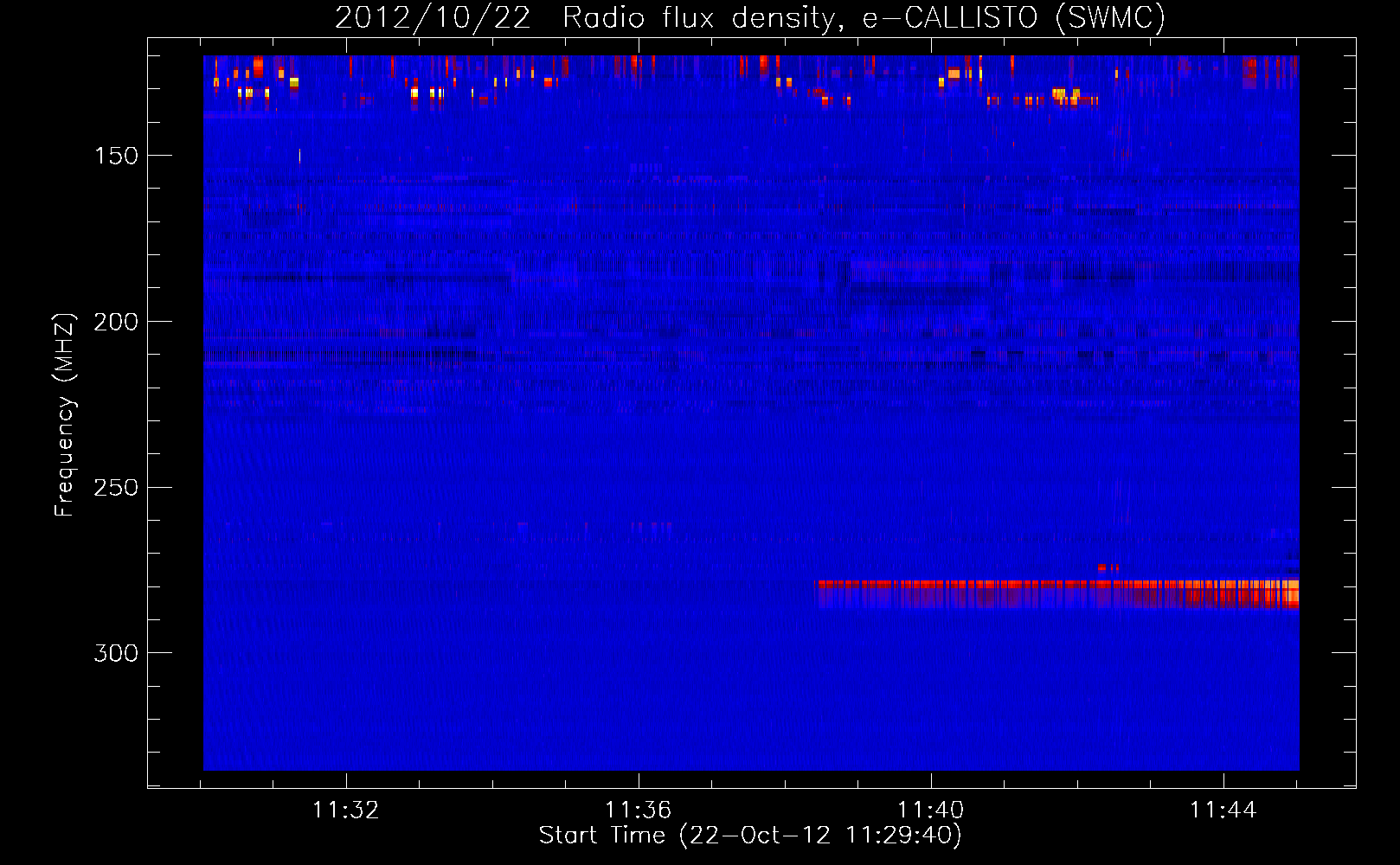
Task: Select the 150 MHz frequency axis label
Action: coord(116,156)
